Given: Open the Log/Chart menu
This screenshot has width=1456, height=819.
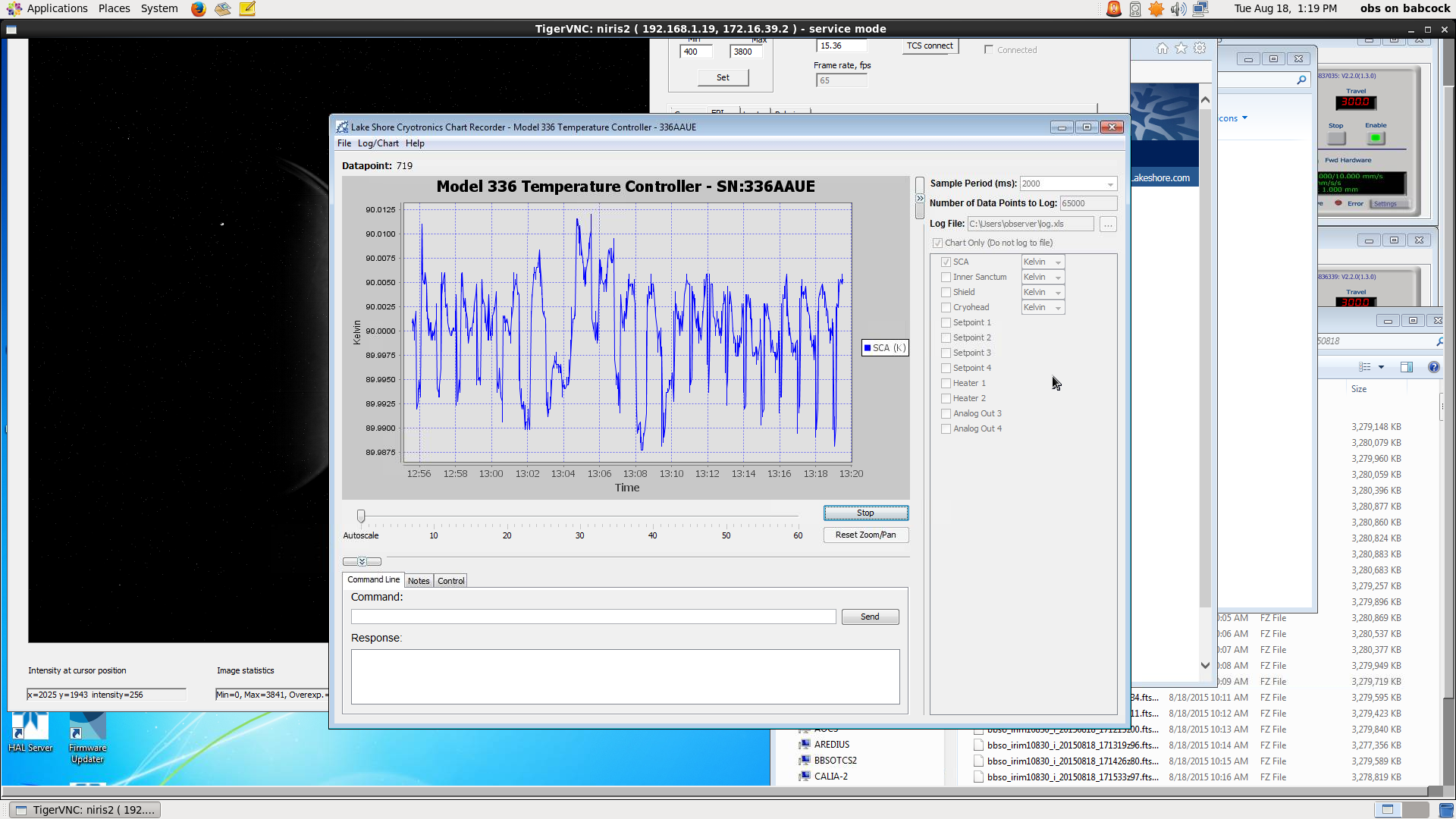Looking at the screenshot, I should click(378, 143).
